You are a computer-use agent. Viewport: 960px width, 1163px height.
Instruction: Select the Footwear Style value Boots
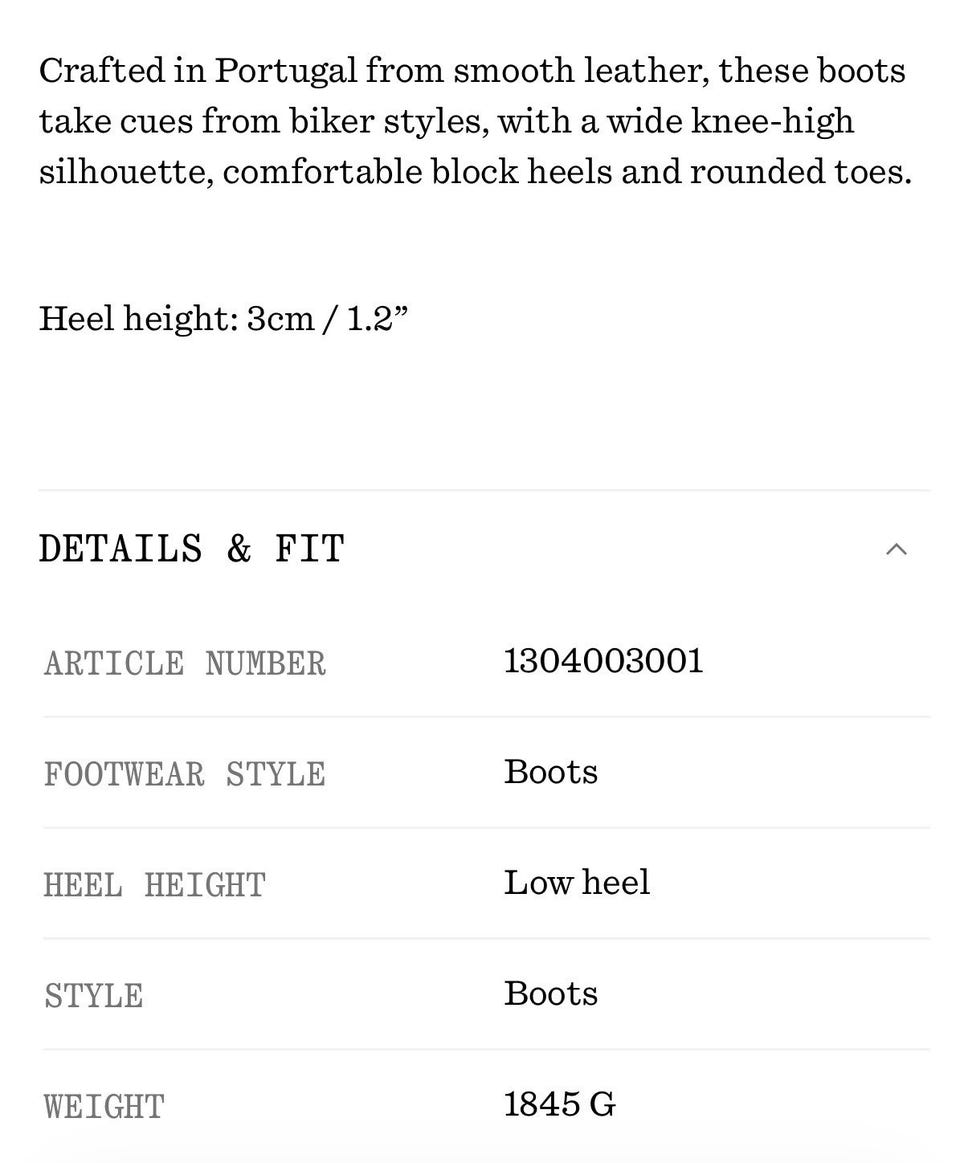(550, 771)
